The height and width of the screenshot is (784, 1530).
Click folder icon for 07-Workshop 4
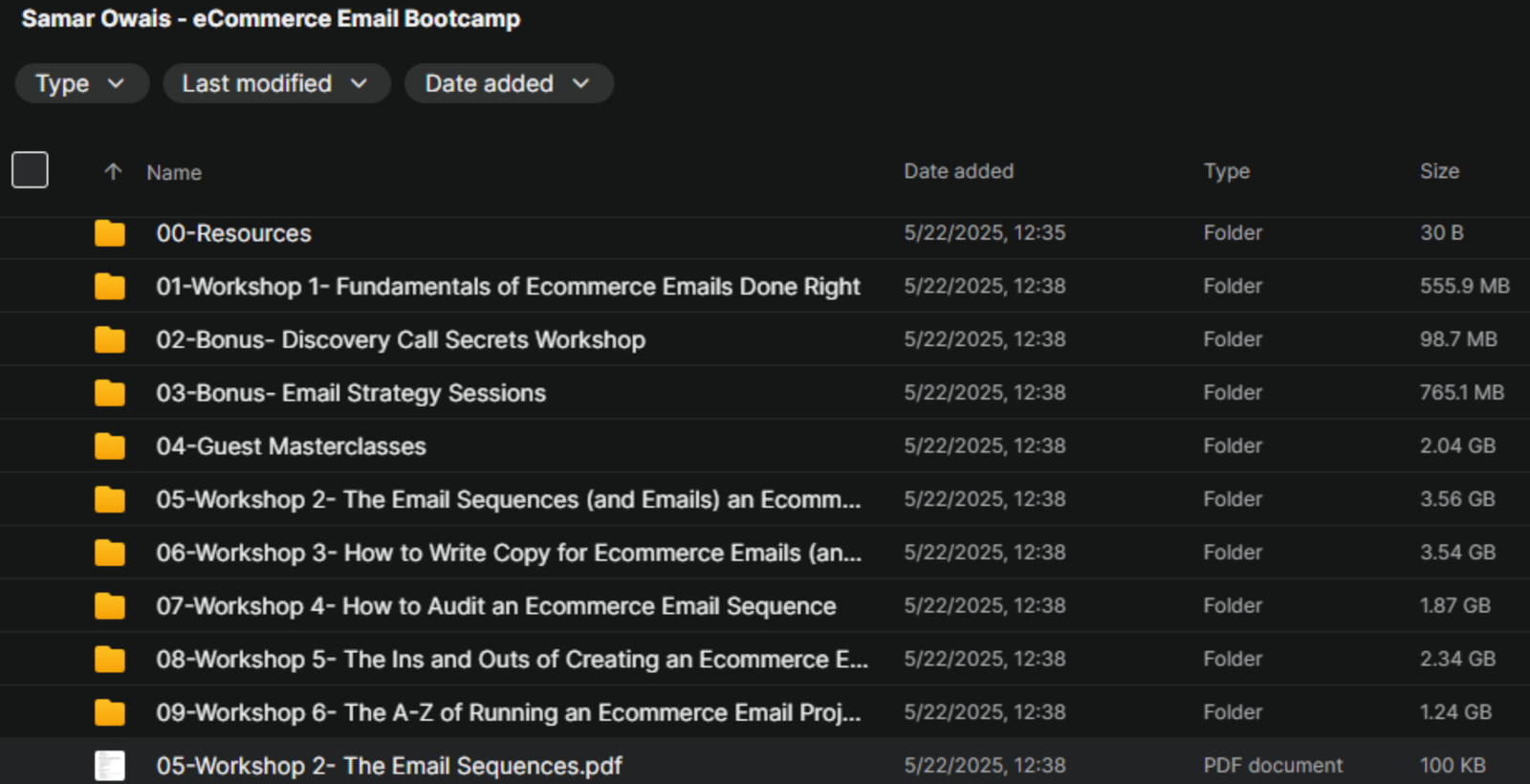click(x=110, y=606)
